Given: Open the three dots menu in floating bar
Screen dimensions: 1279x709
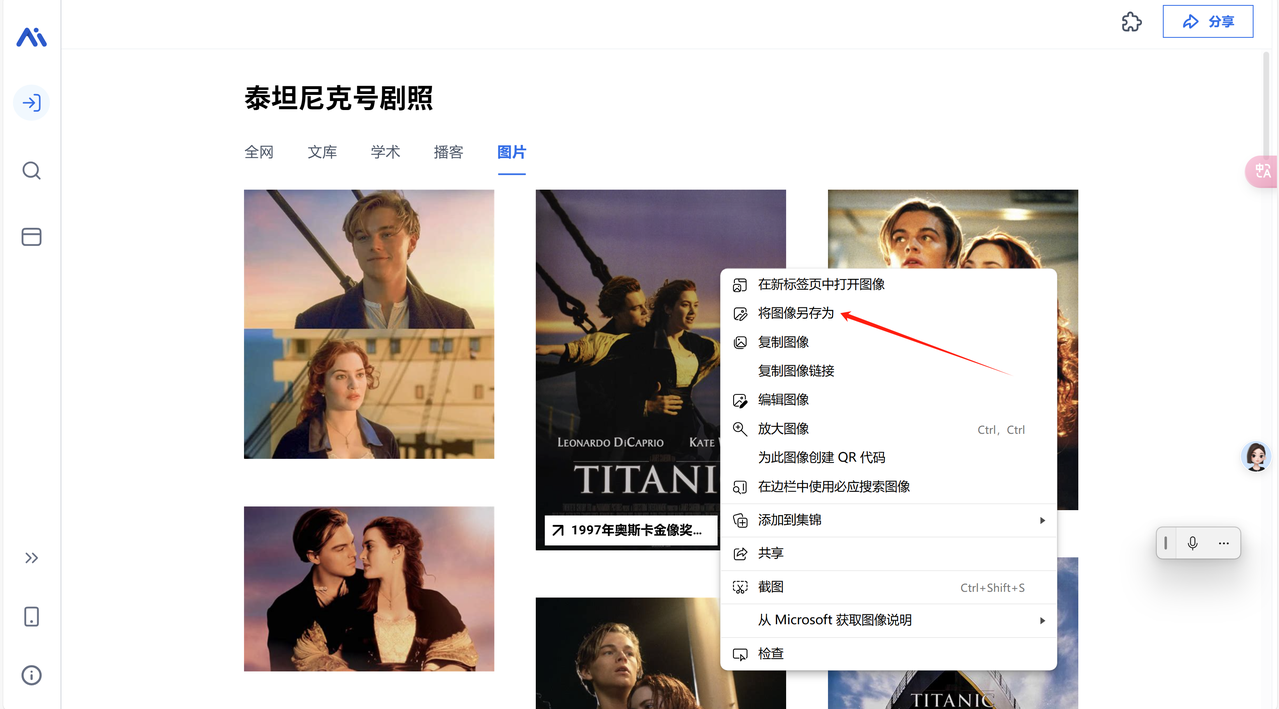Looking at the screenshot, I should coord(1223,543).
